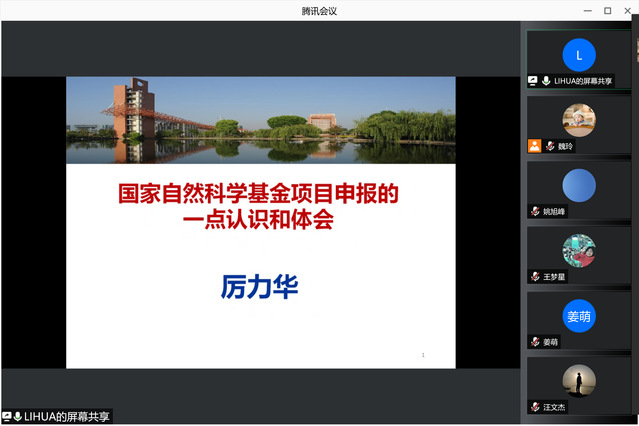This screenshot has width=639, height=426.
Task: Click the muted mic icon next to 姚旭峰
Action: point(535,211)
